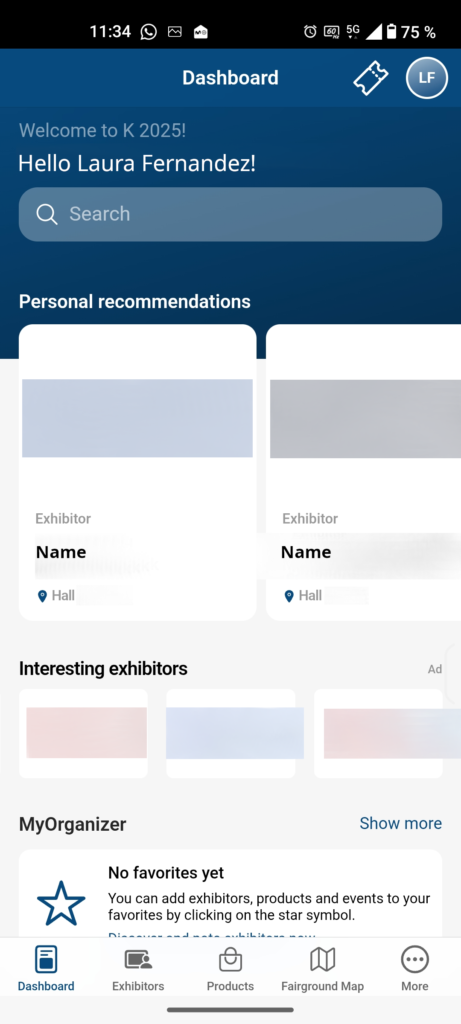The image size is (461, 1024).
Task: Open second Interesting exhibitors ad tile
Action: click(230, 733)
